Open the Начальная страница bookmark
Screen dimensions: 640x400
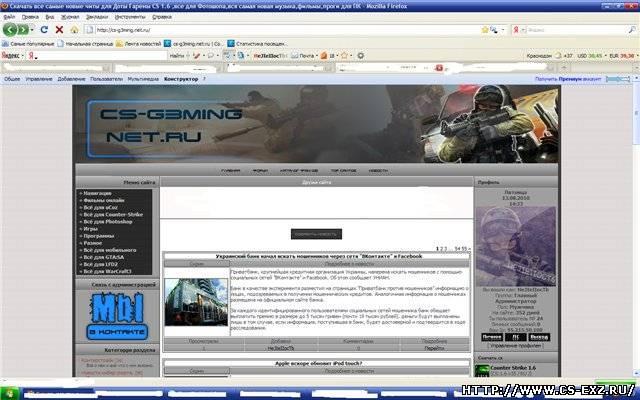click(85, 44)
